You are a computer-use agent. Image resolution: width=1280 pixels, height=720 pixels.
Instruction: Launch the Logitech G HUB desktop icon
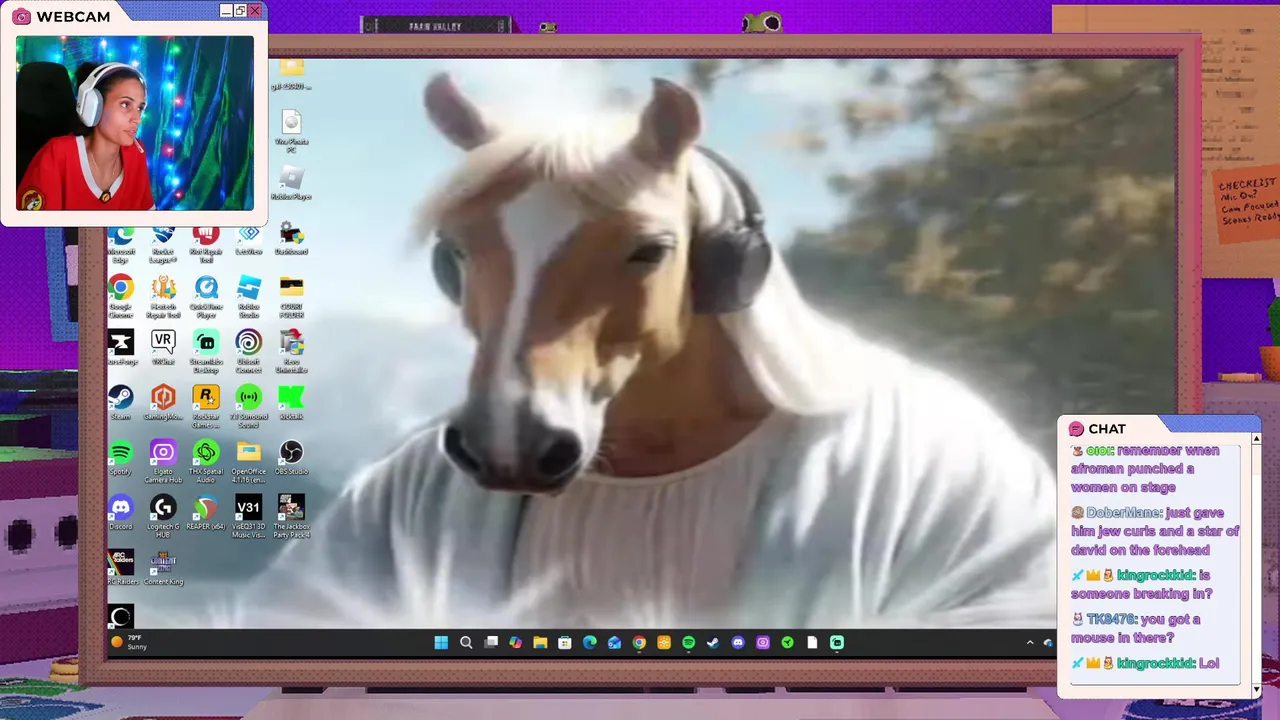coord(163,516)
